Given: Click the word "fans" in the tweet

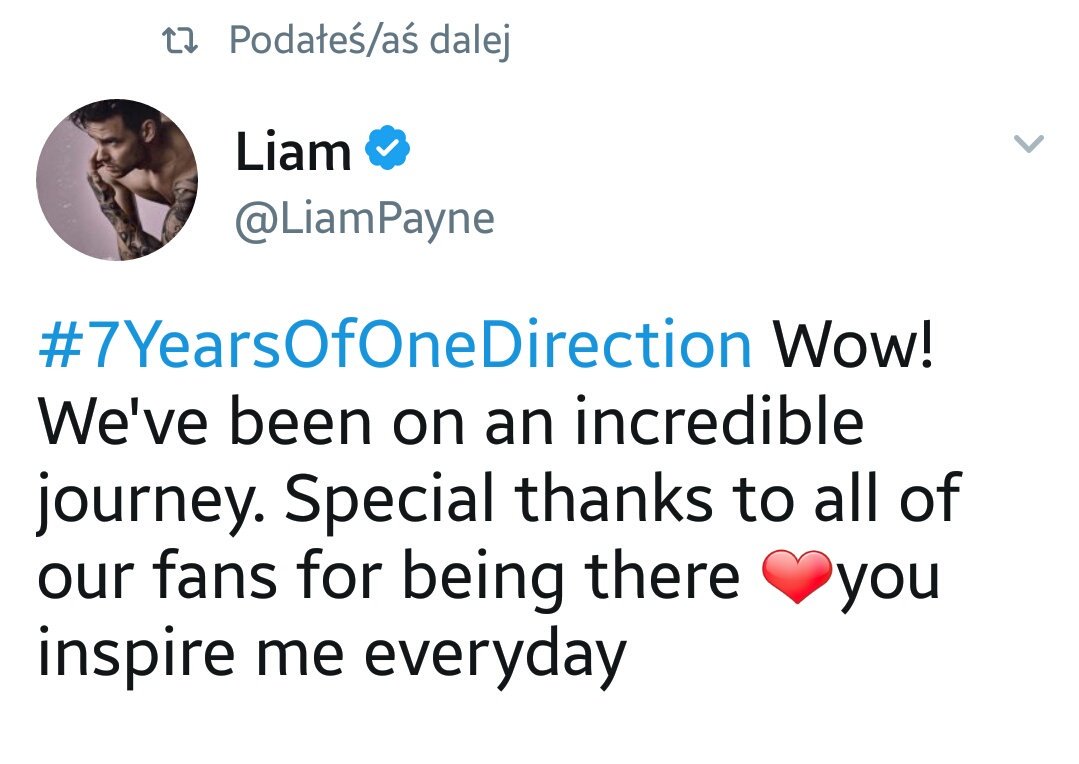Looking at the screenshot, I should pyautogui.click(x=215, y=575).
